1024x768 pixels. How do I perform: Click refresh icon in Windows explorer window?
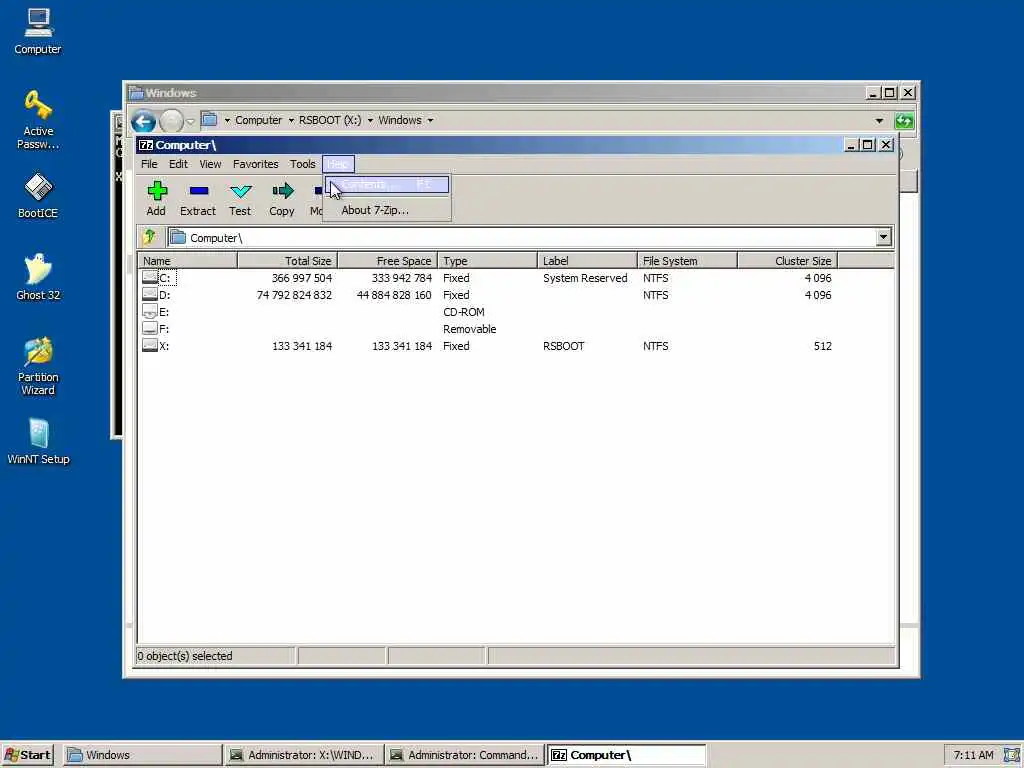904,121
